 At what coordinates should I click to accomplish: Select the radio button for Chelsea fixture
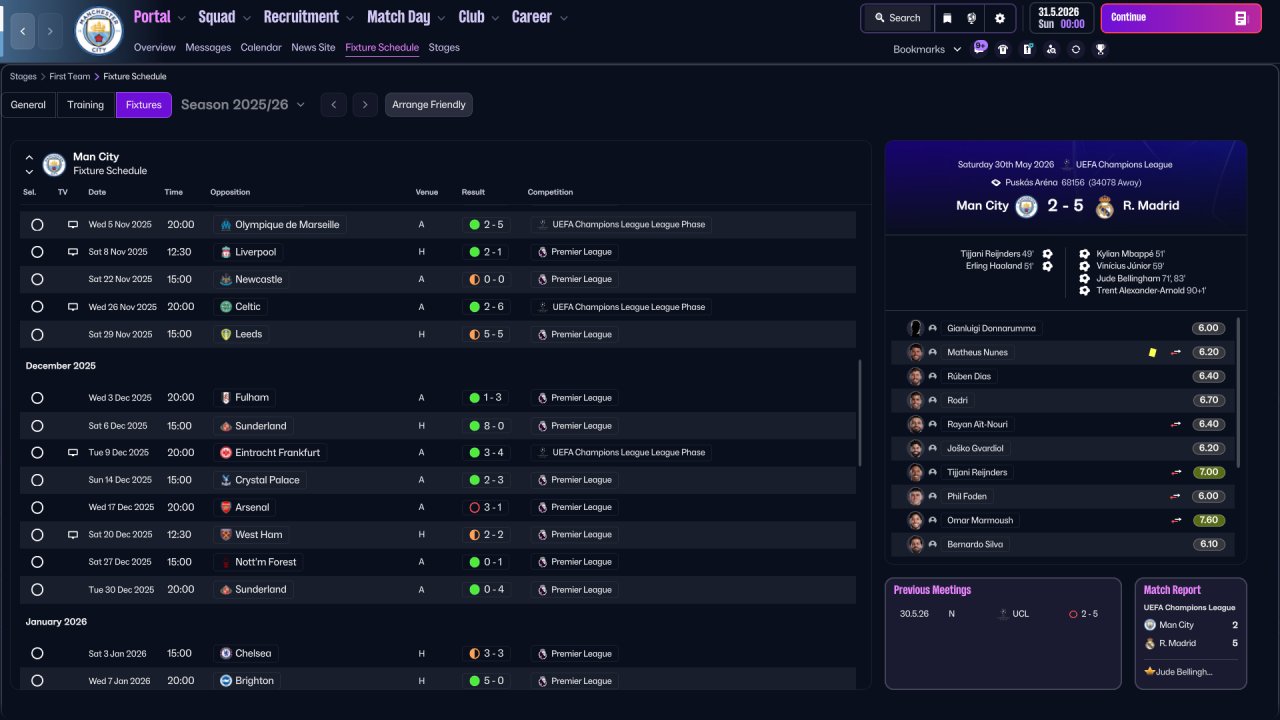(37, 654)
